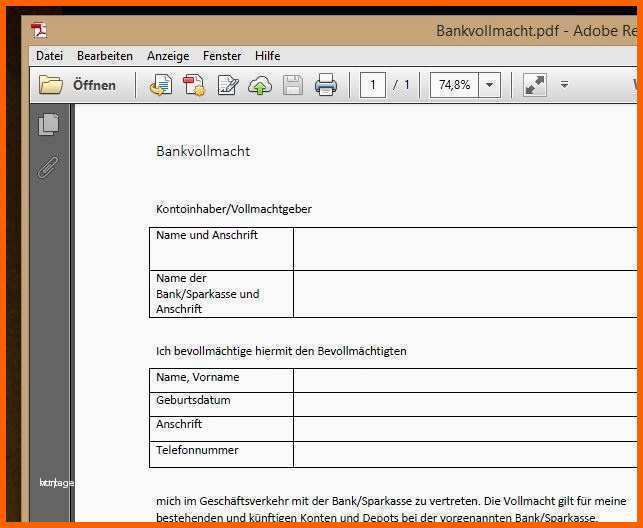Screen dimensions: 643x528
Task: Click the Öffnen button label
Action: (94, 85)
